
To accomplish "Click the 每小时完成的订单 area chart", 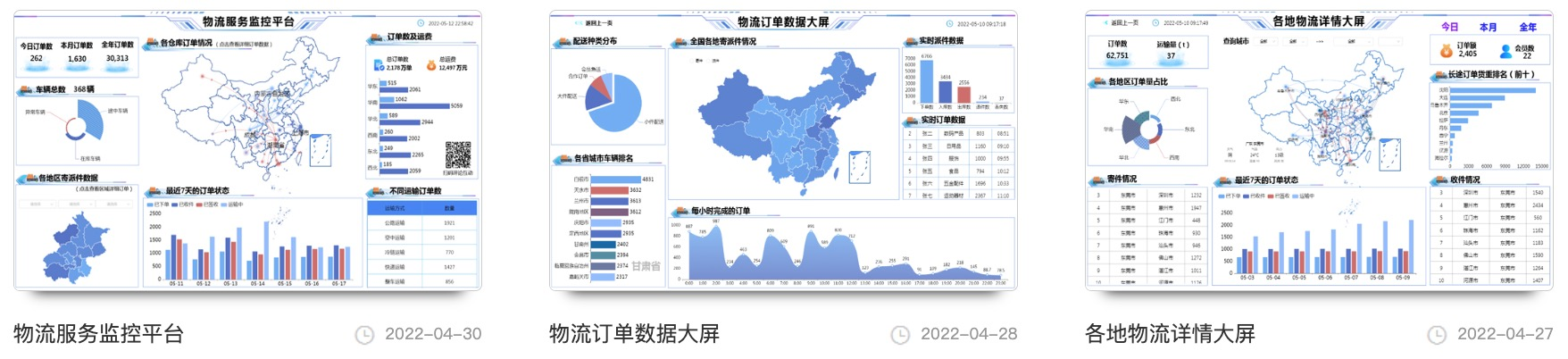I will [842, 252].
